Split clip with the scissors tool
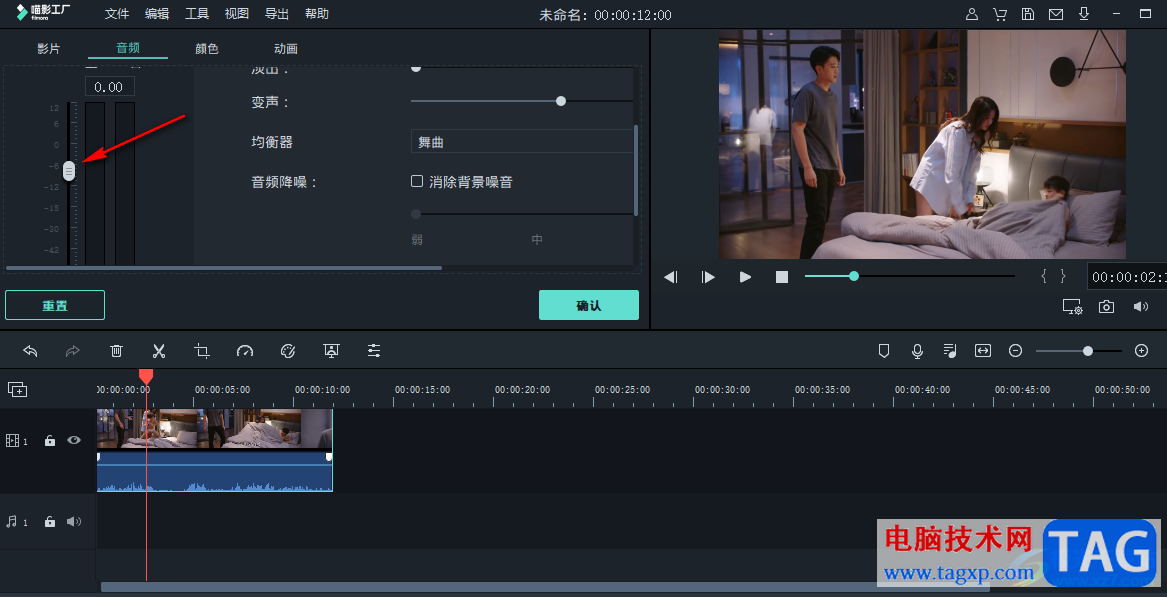1167x597 pixels. 159,351
